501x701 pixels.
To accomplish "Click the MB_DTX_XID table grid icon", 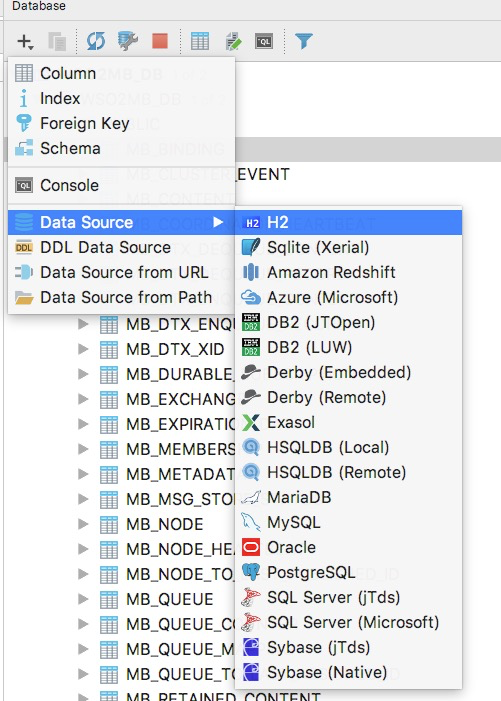I will click(109, 349).
